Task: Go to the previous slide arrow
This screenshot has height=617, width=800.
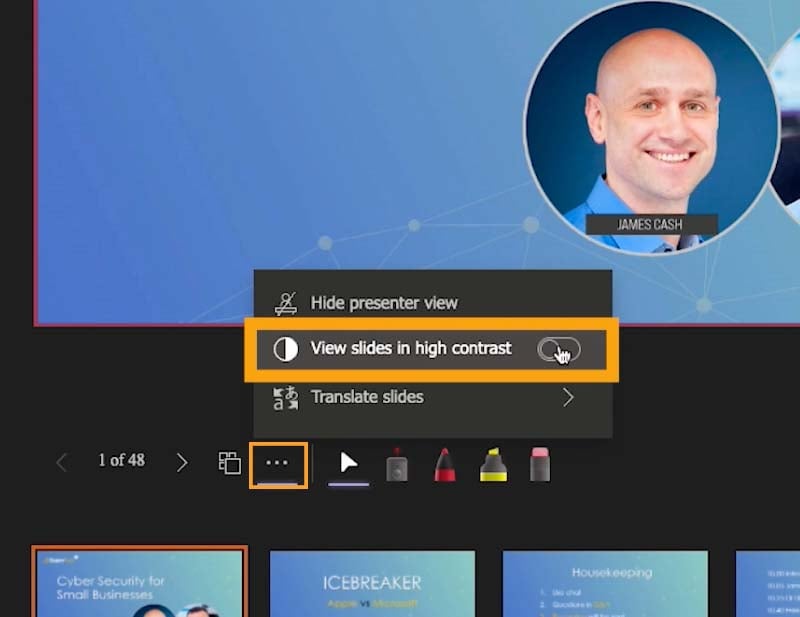Action: [62, 462]
